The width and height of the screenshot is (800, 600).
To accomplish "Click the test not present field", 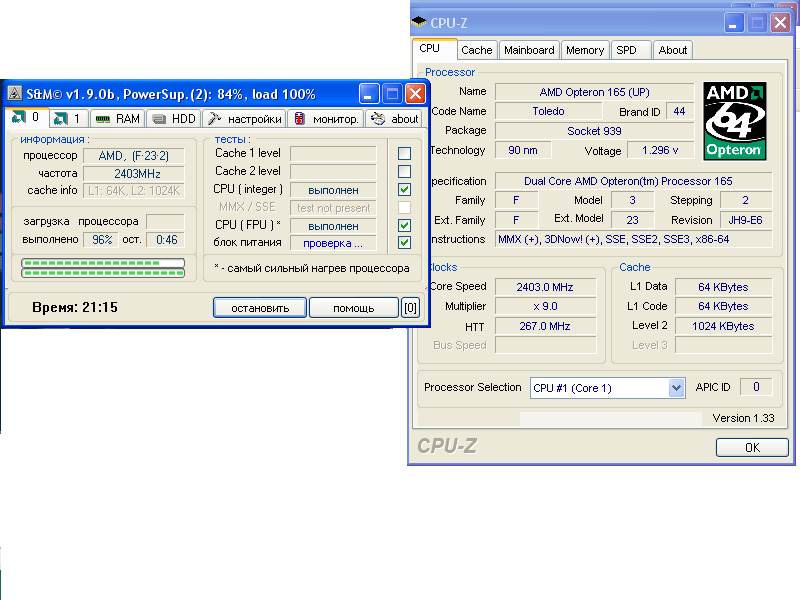I will pyautogui.click(x=333, y=208).
